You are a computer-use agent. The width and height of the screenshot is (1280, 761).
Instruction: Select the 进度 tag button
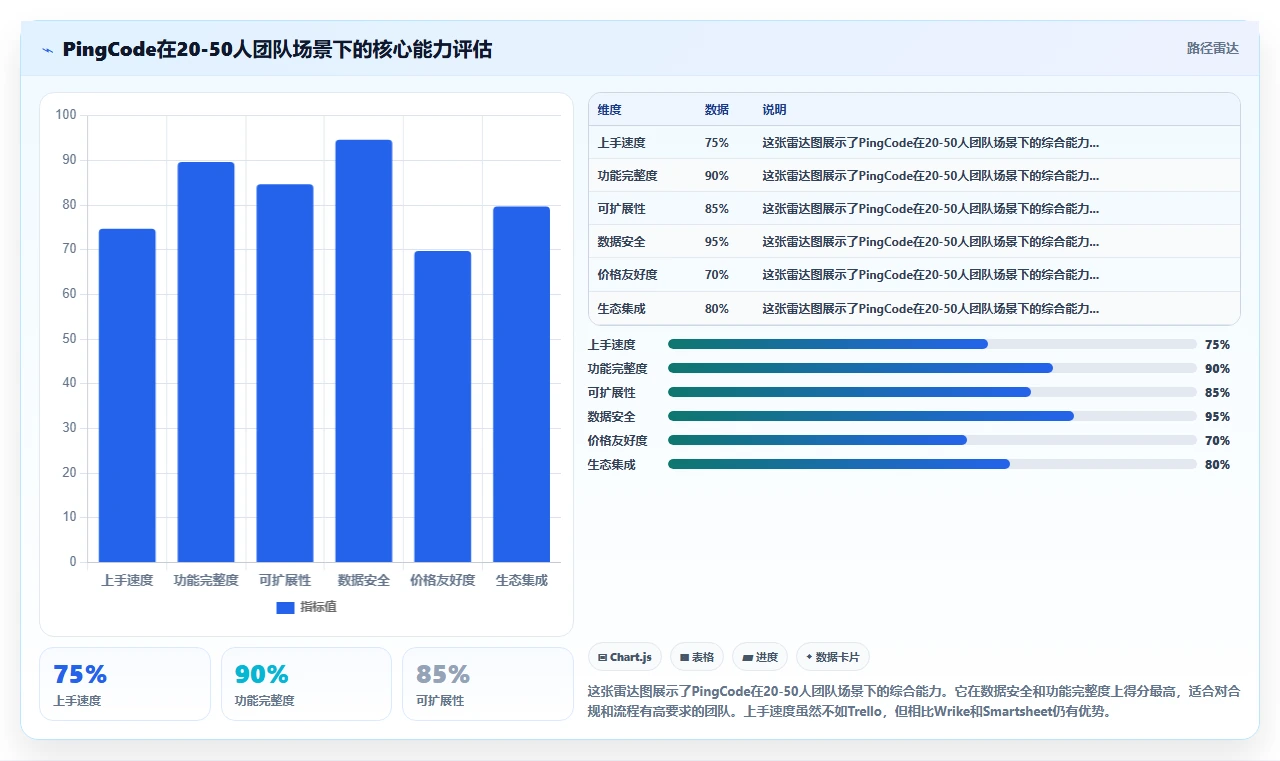760,657
